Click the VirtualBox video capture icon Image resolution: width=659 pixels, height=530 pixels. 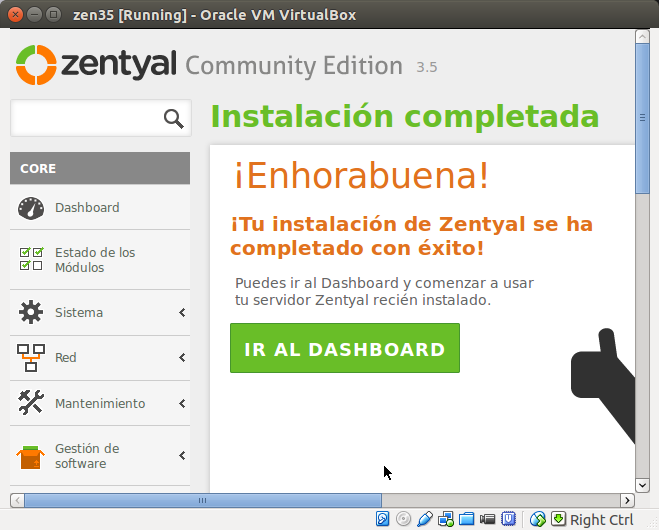click(488, 519)
